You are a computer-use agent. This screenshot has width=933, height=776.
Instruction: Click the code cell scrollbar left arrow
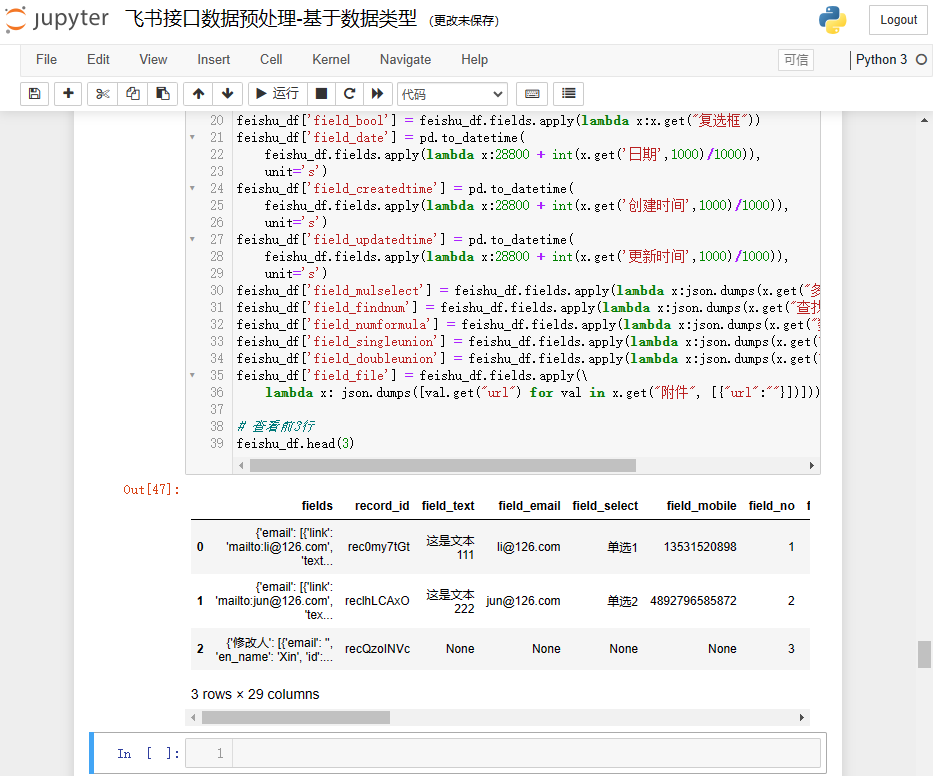(241, 465)
